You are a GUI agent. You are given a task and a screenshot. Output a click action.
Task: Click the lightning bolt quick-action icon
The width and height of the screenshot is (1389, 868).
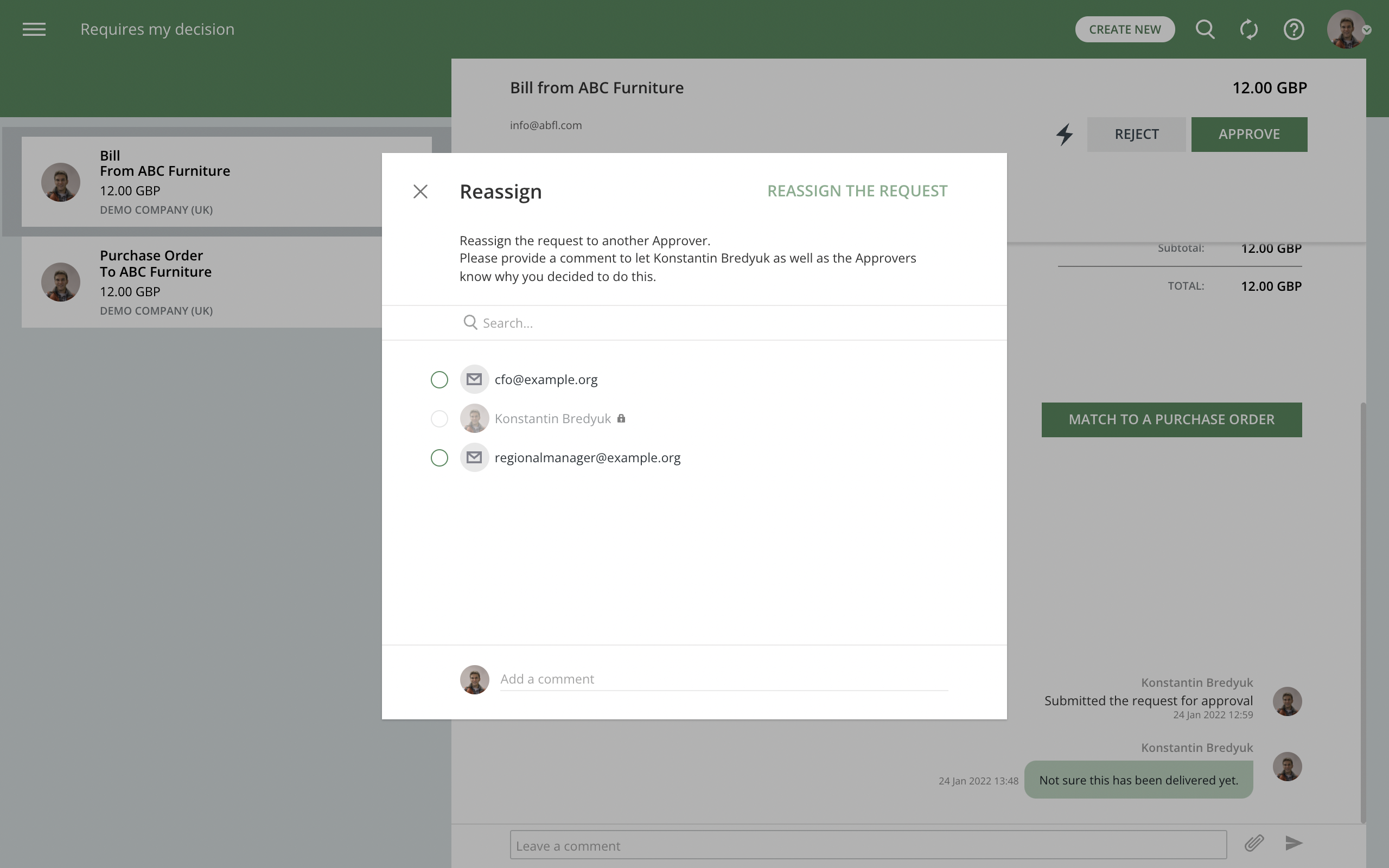click(1064, 134)
